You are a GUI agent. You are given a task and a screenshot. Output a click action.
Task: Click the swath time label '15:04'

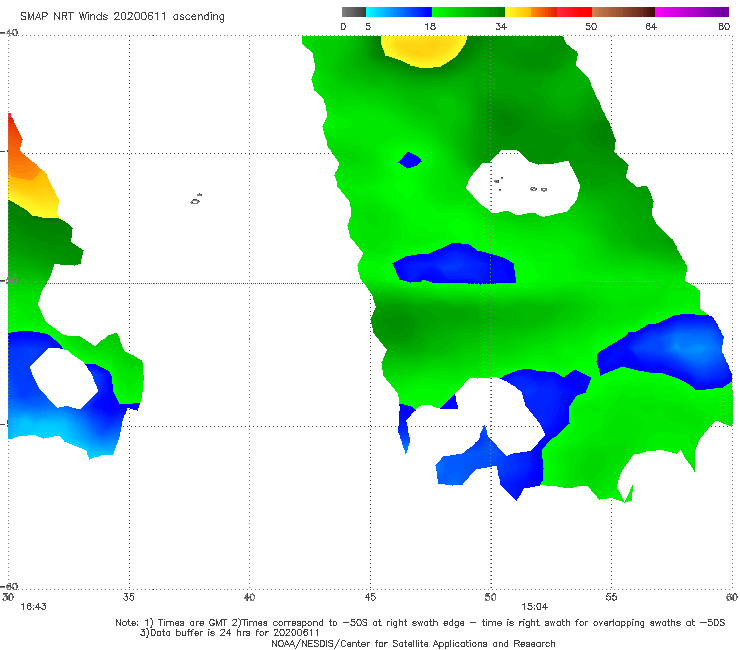click(534, 607)
